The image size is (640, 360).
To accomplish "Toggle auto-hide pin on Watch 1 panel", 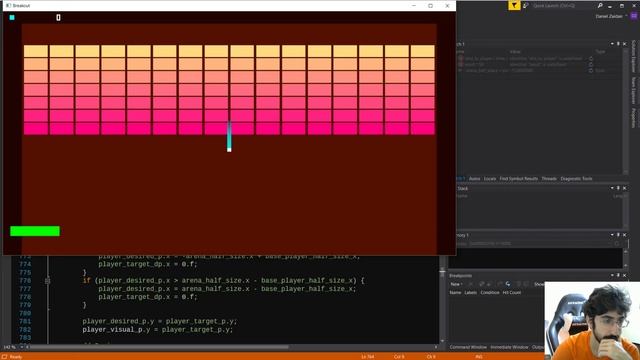I will pyautogui.click(x=618, y=44).
